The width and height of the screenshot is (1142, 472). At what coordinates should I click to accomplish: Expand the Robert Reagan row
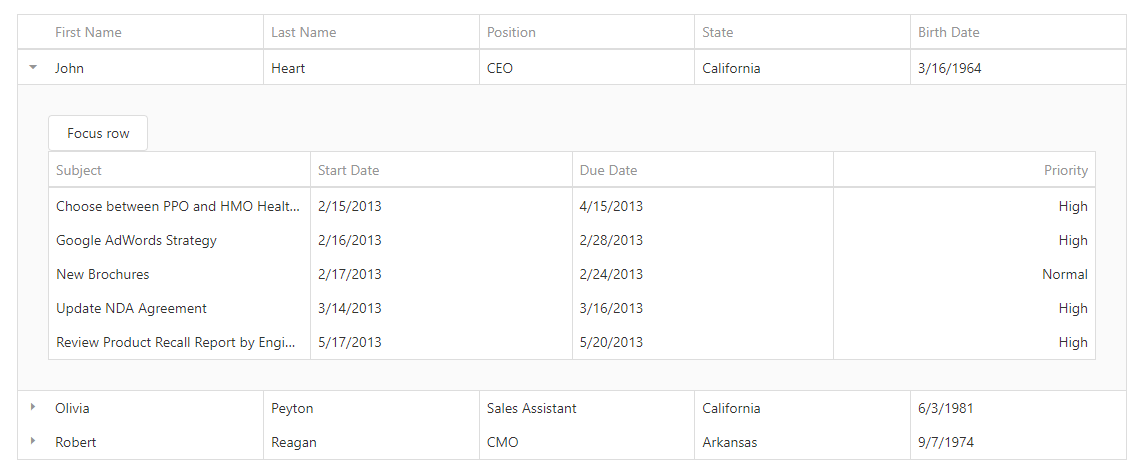click(33, 442)
